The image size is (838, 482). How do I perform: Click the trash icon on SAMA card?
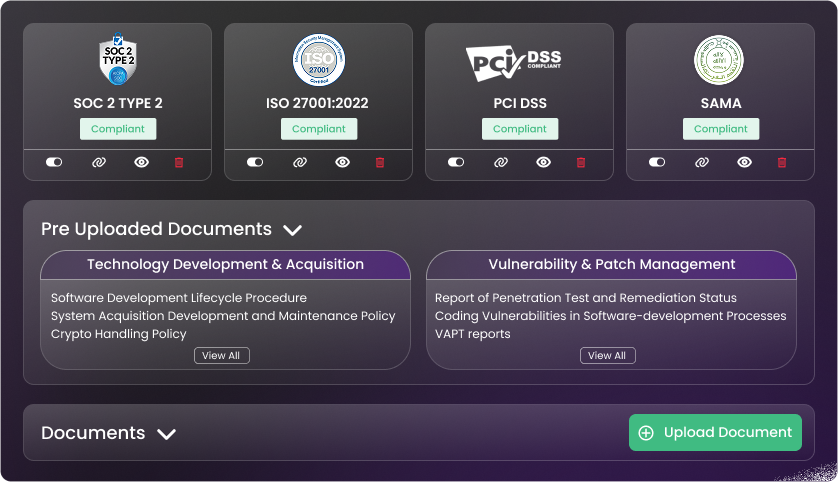point(782,162)
